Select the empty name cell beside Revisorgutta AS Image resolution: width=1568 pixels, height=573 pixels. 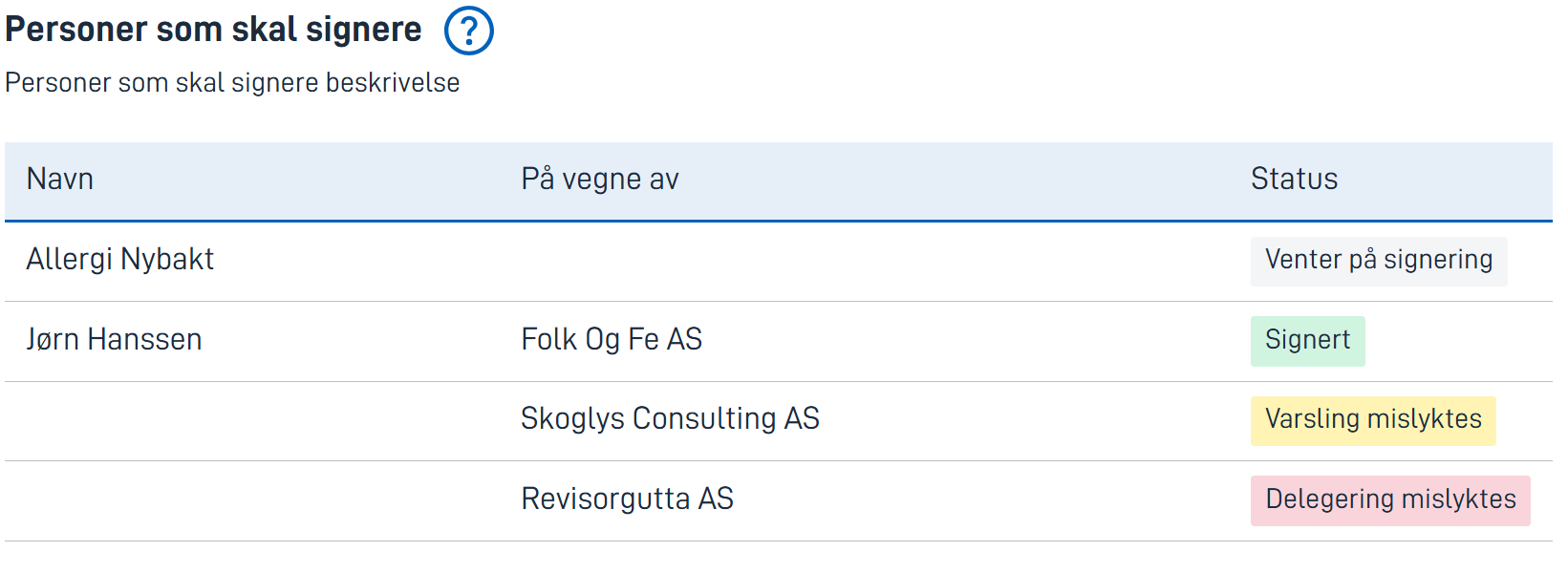click(x=252, y=501)
